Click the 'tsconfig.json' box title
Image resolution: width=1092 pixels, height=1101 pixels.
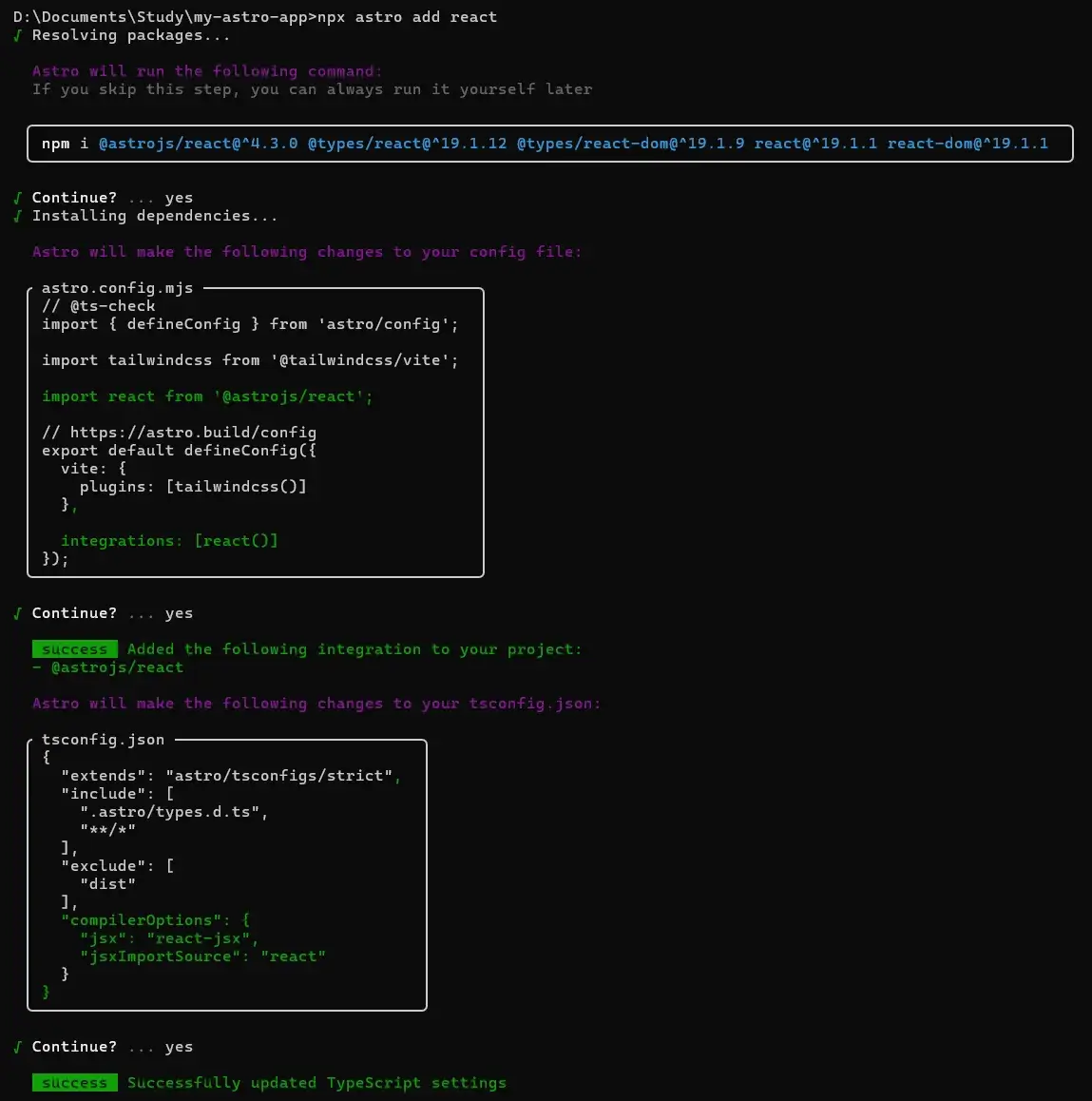104,740
